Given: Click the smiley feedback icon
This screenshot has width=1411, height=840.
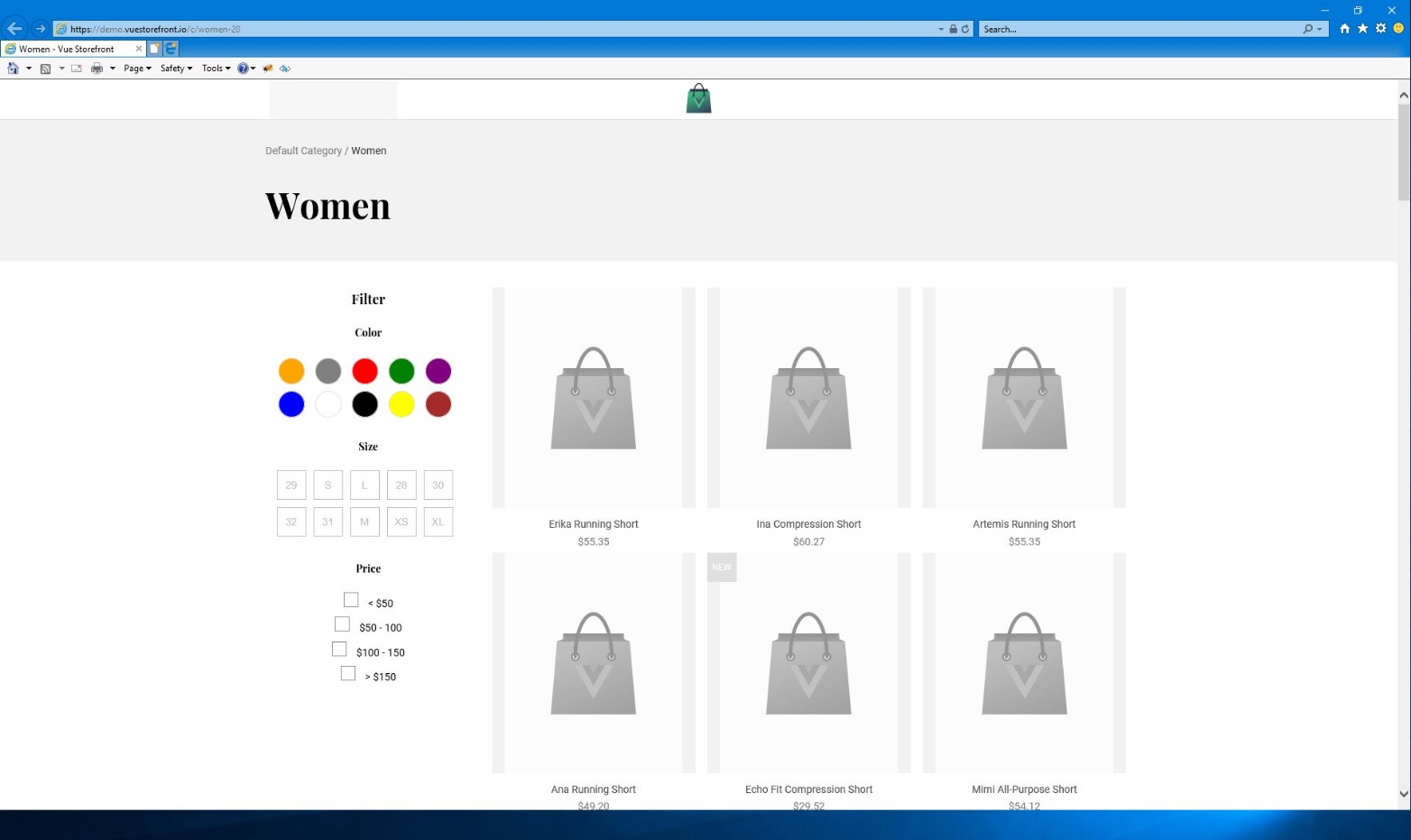Looking at the screenshot, I should tap(1398, 29).
